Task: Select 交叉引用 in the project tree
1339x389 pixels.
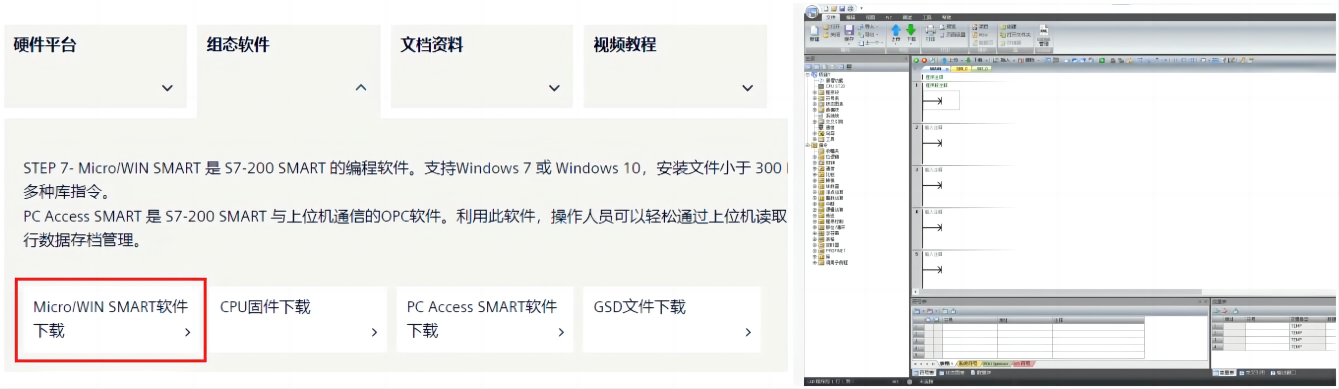Action: point(832,122)
